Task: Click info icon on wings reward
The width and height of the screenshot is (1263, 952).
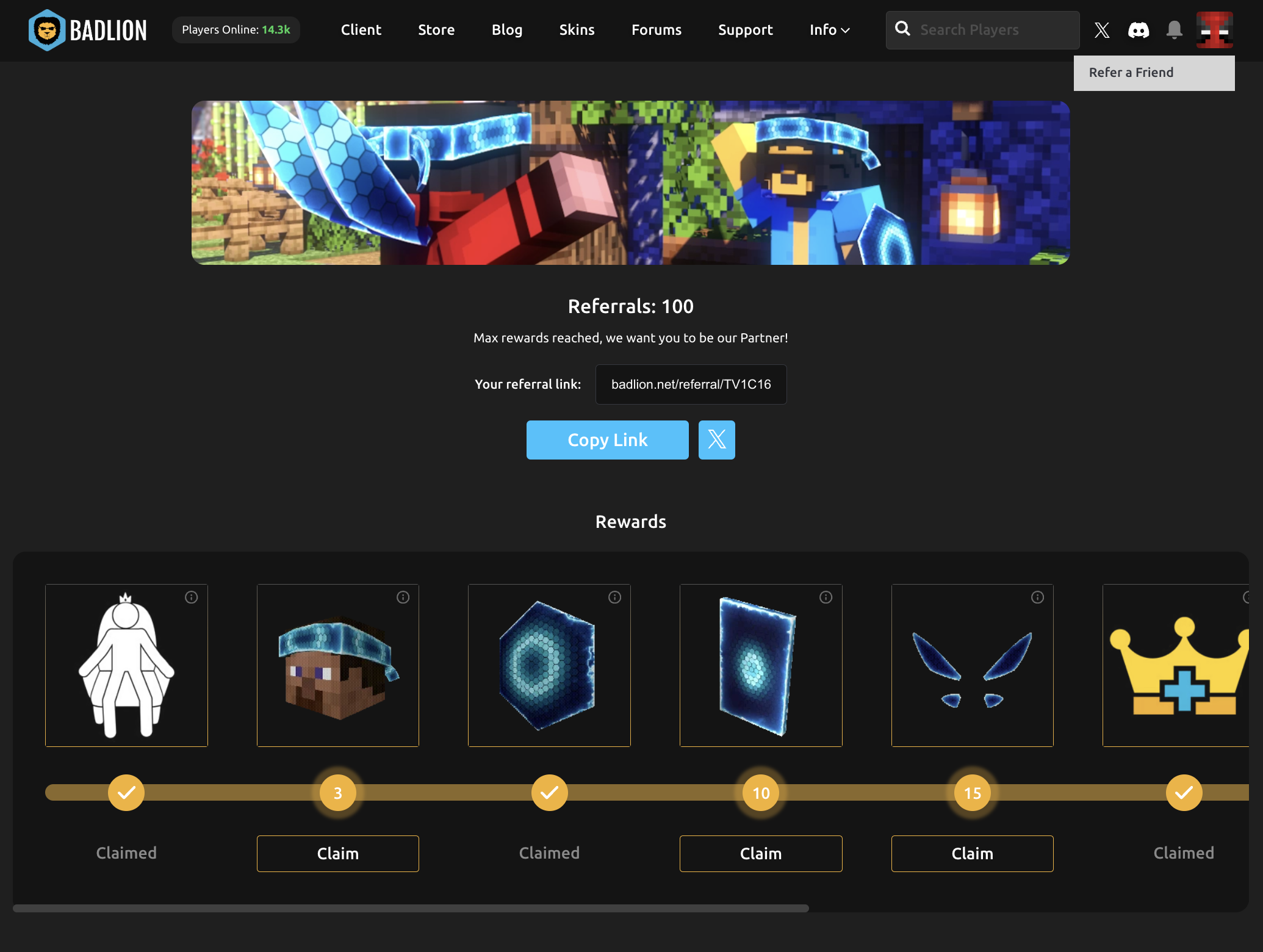Action: pyautogui.click(x=1037, y=597)
